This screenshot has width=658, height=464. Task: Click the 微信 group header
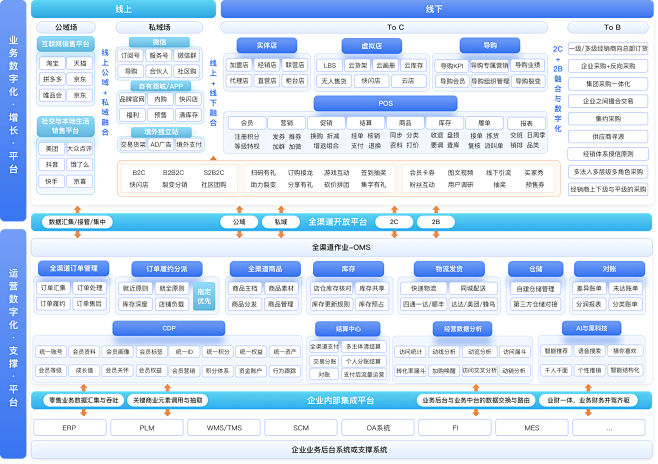[159, 42]
